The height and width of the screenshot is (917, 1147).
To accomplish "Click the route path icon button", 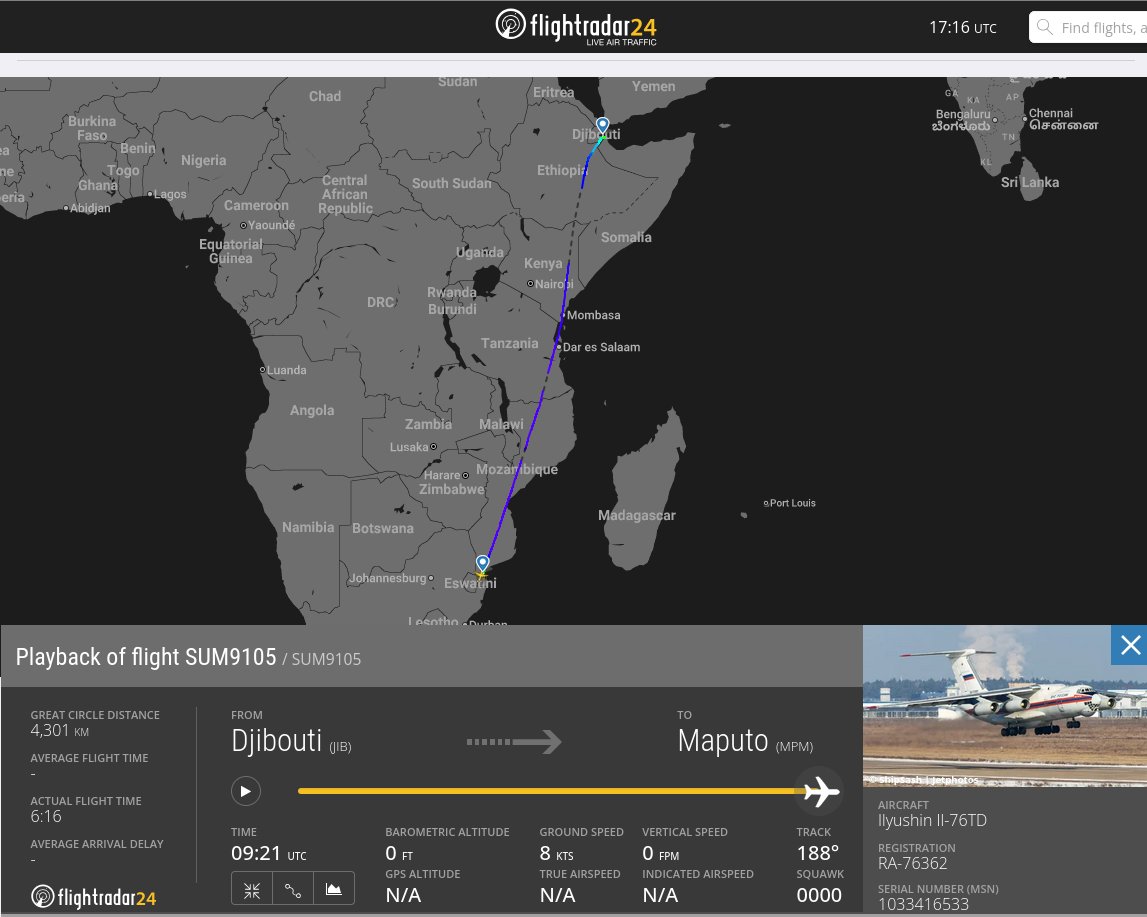I will (293, 889).
